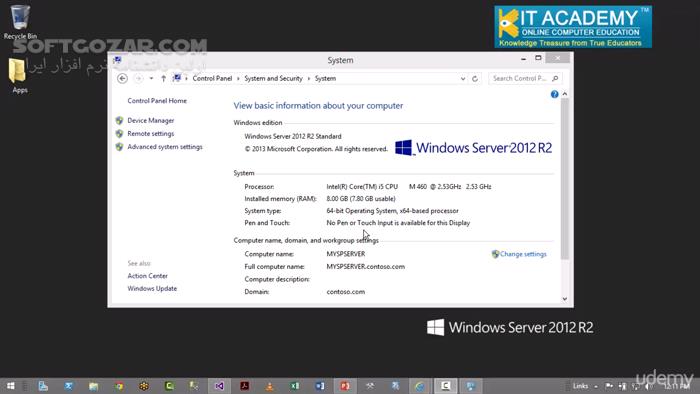Open Camtasia C icon in taskbar
Screen dimensions: 700x394
446,386
